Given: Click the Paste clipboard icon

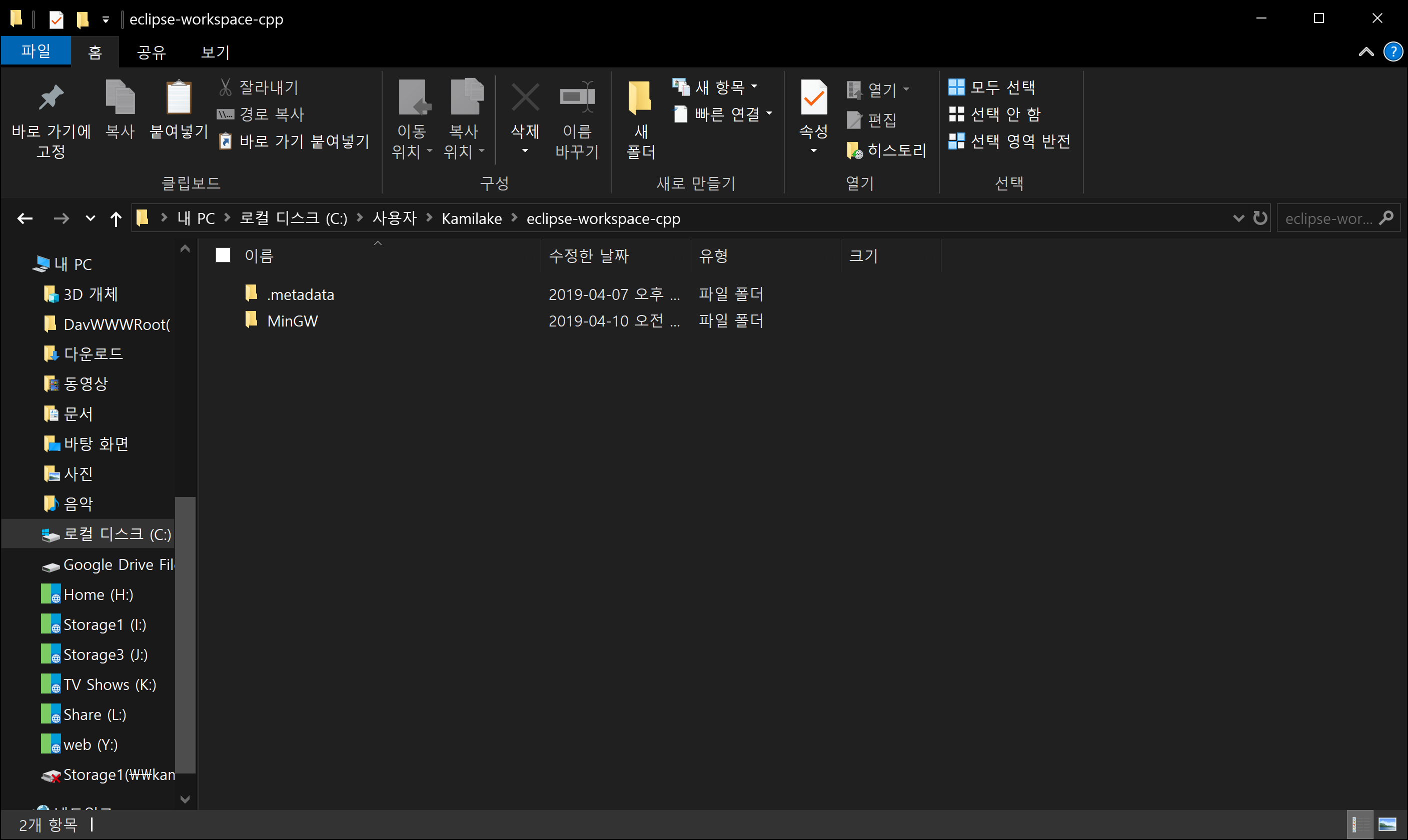Looking at the screenshot, I should 179,97.
